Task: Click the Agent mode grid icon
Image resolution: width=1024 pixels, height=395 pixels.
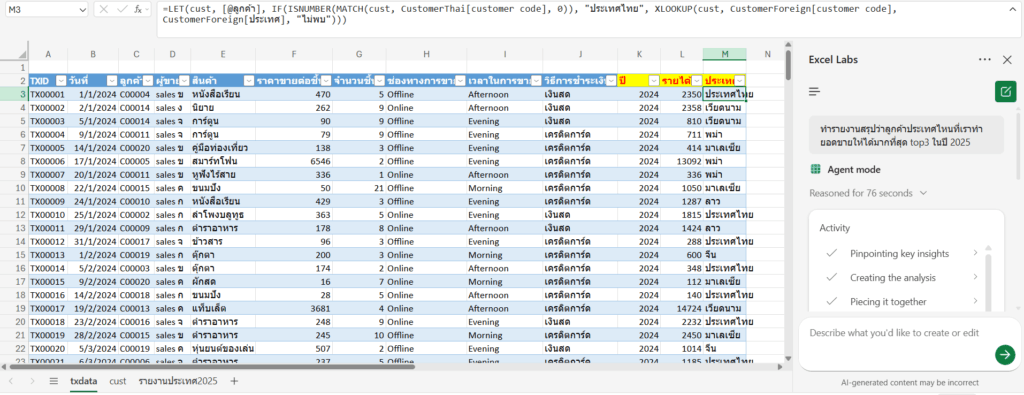Action: point(815,169)
